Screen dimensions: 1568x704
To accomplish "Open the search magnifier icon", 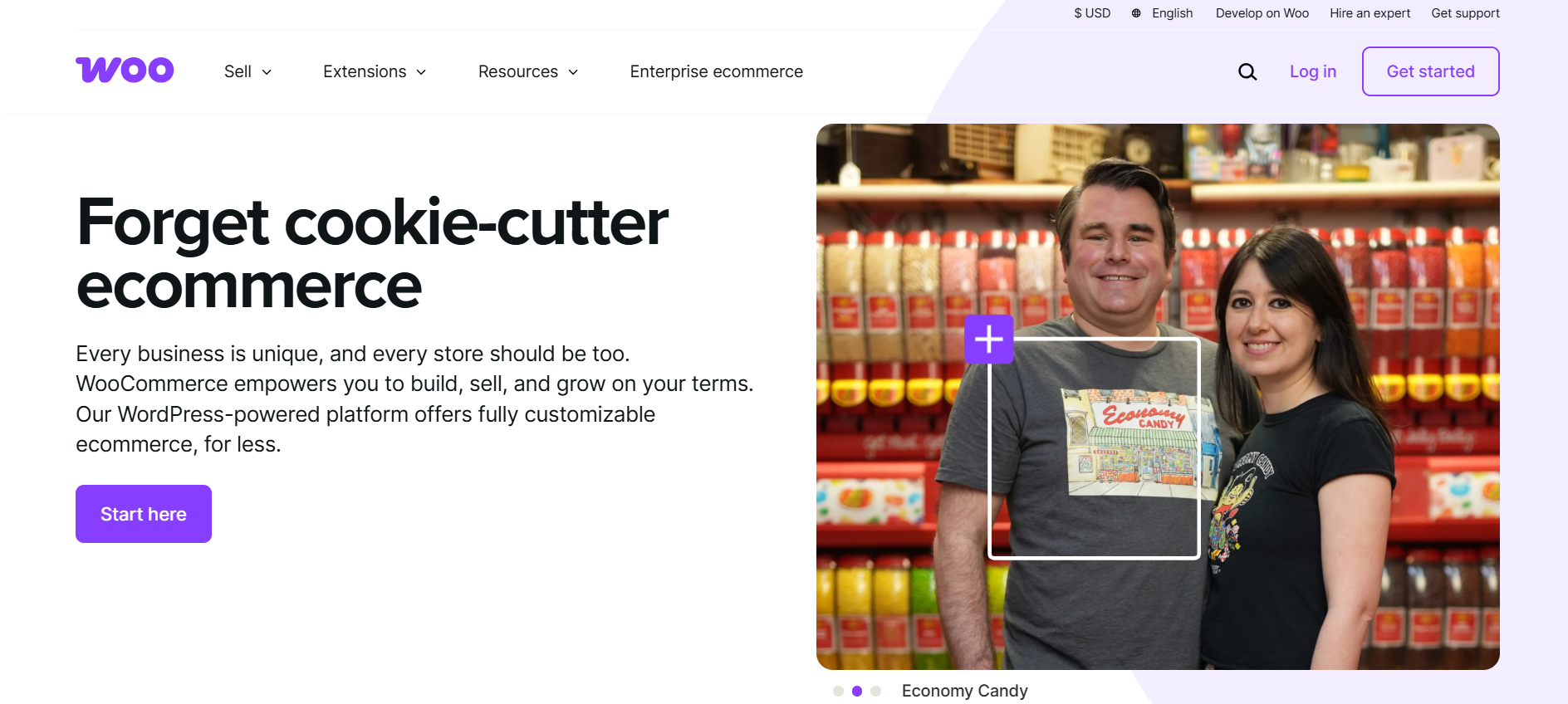I will coord(1247,72).
